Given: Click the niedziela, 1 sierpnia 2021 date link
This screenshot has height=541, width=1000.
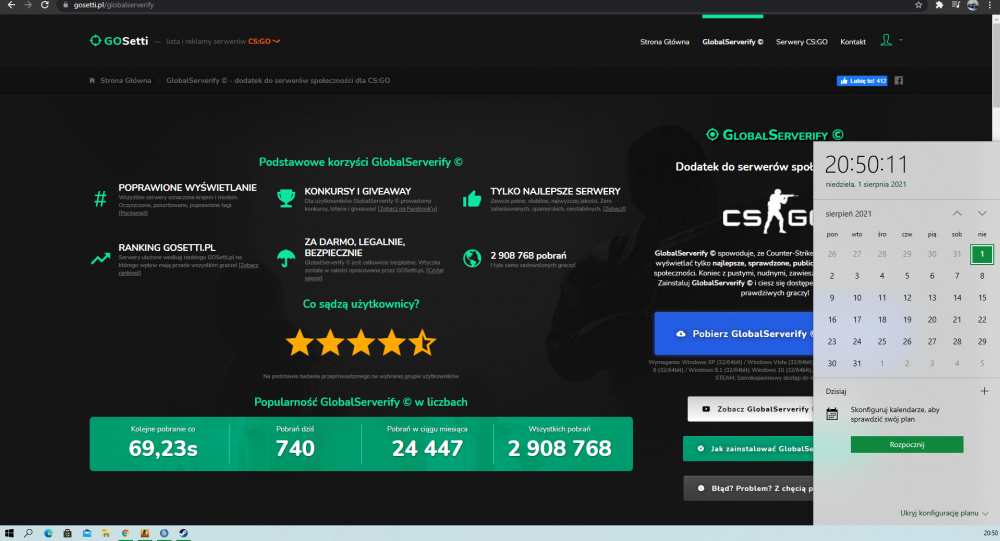Looking at the screenshot, I should (x=865, y=184).
